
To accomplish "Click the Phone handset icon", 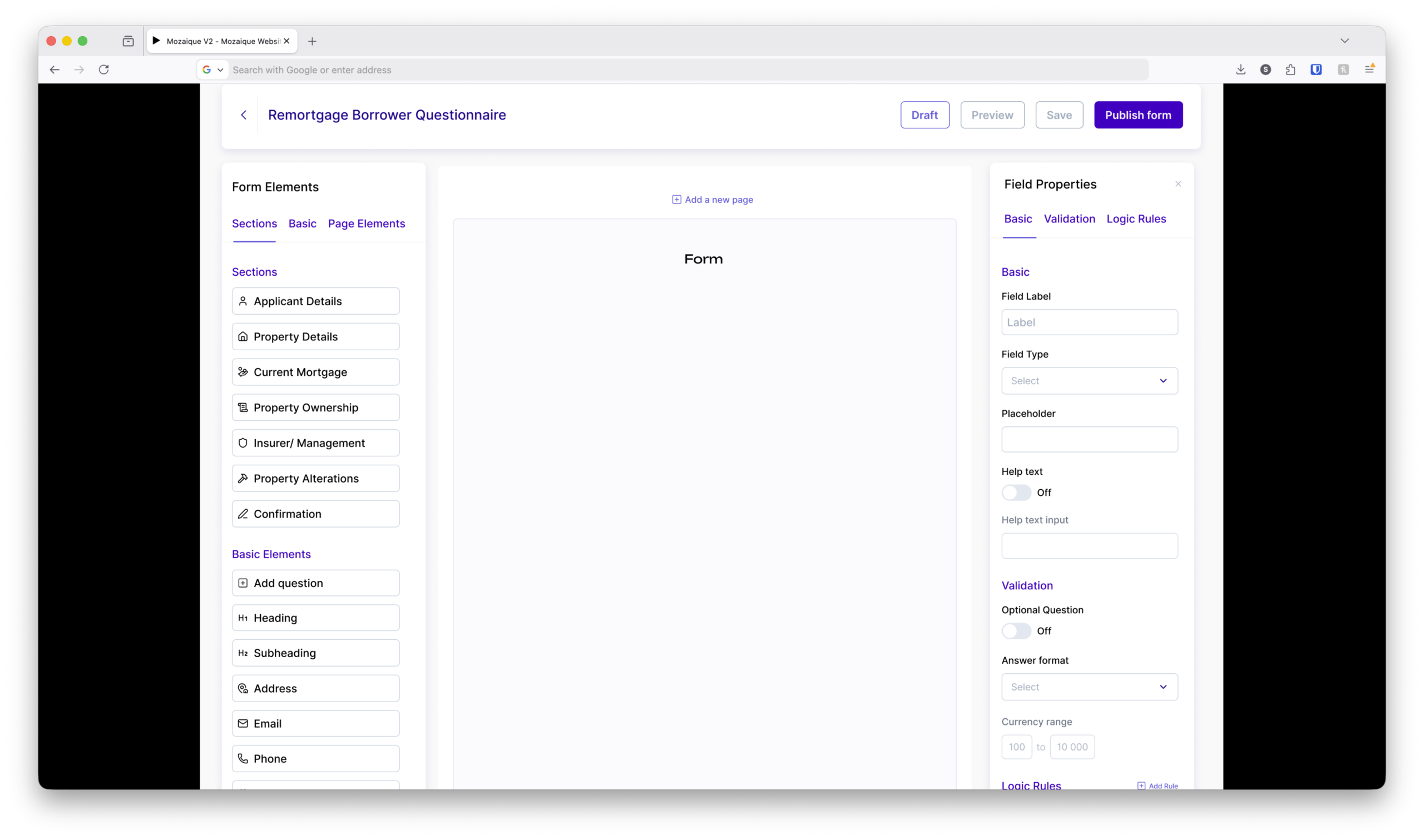I will [x=243, y=758].
